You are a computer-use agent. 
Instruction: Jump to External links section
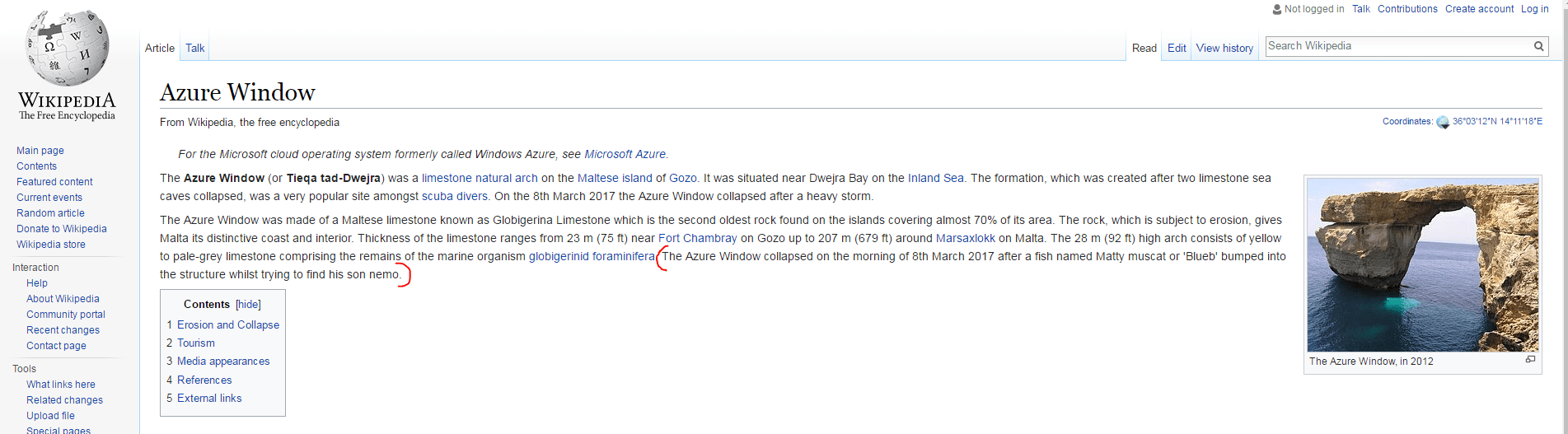[209, 398]
